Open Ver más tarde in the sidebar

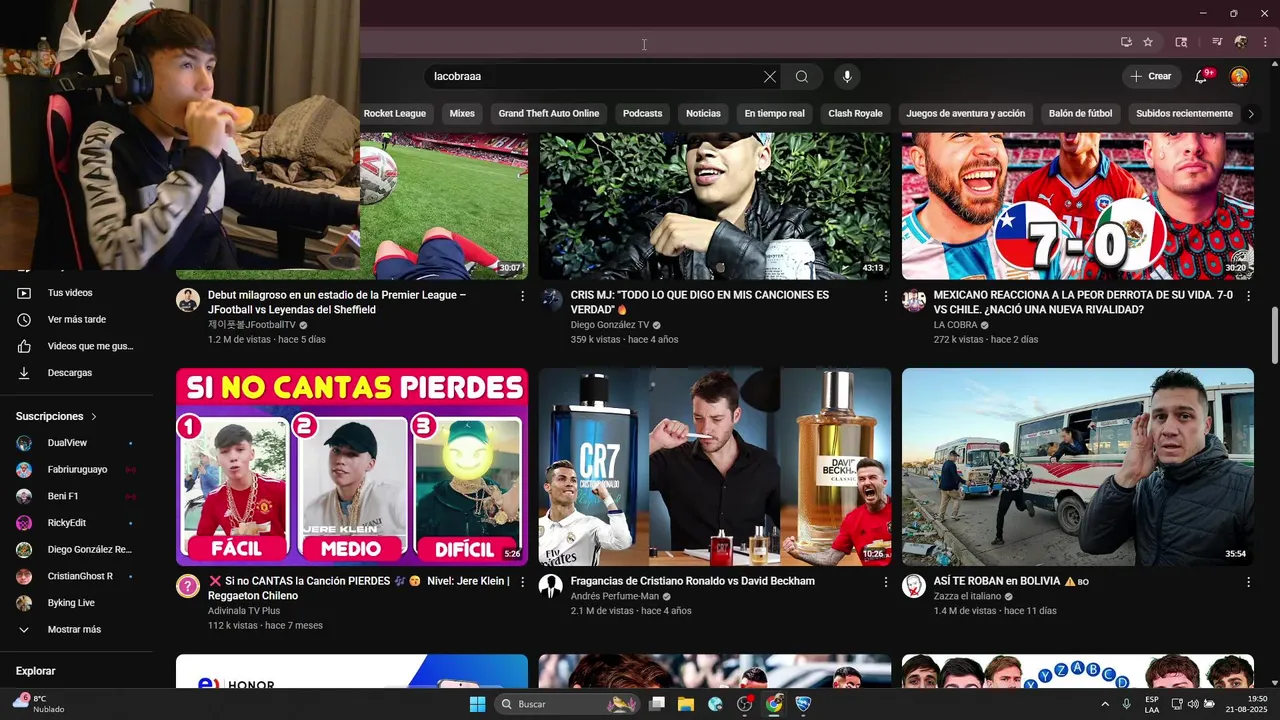point(76,320)
